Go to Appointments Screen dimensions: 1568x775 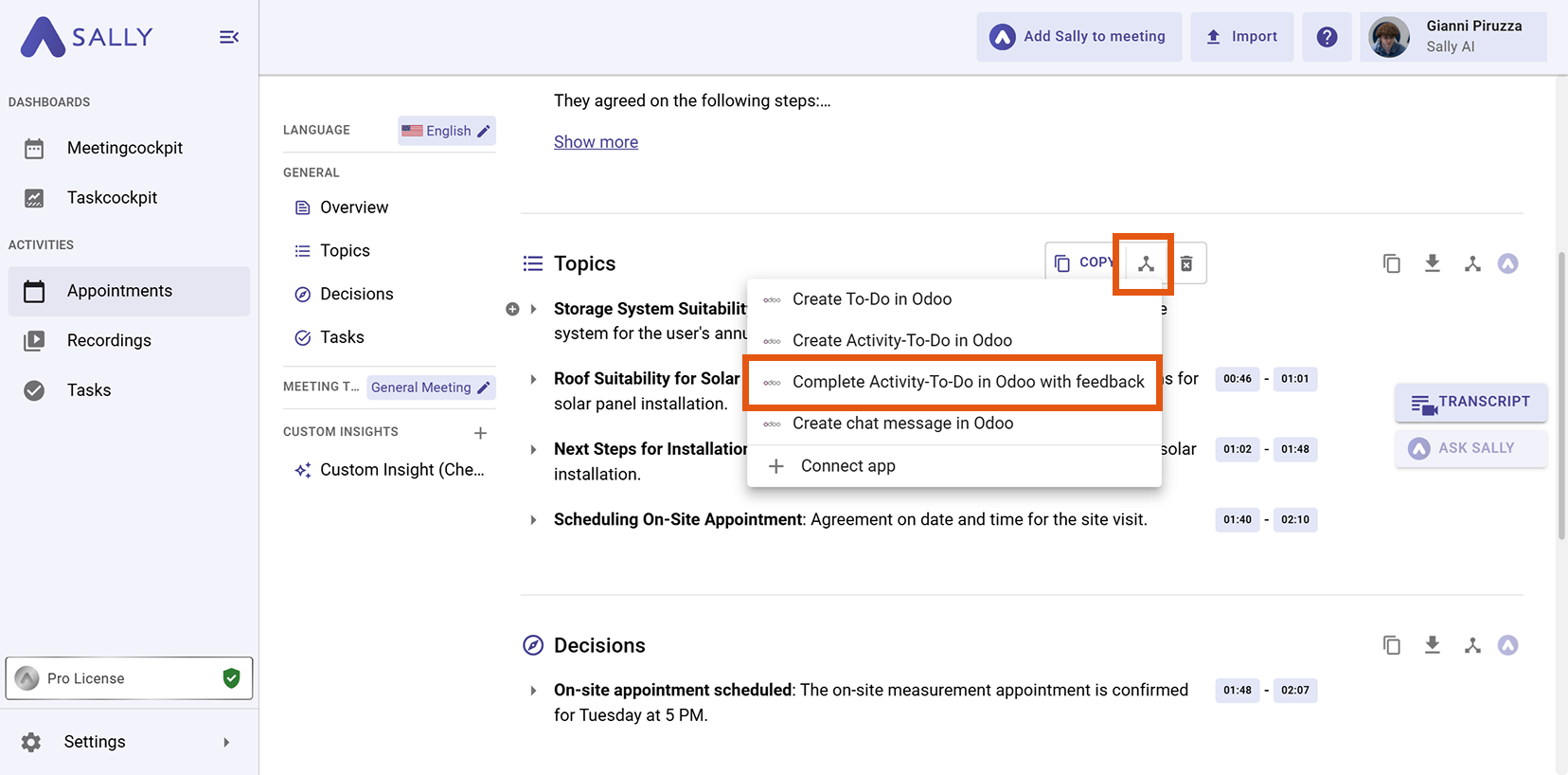129,291
